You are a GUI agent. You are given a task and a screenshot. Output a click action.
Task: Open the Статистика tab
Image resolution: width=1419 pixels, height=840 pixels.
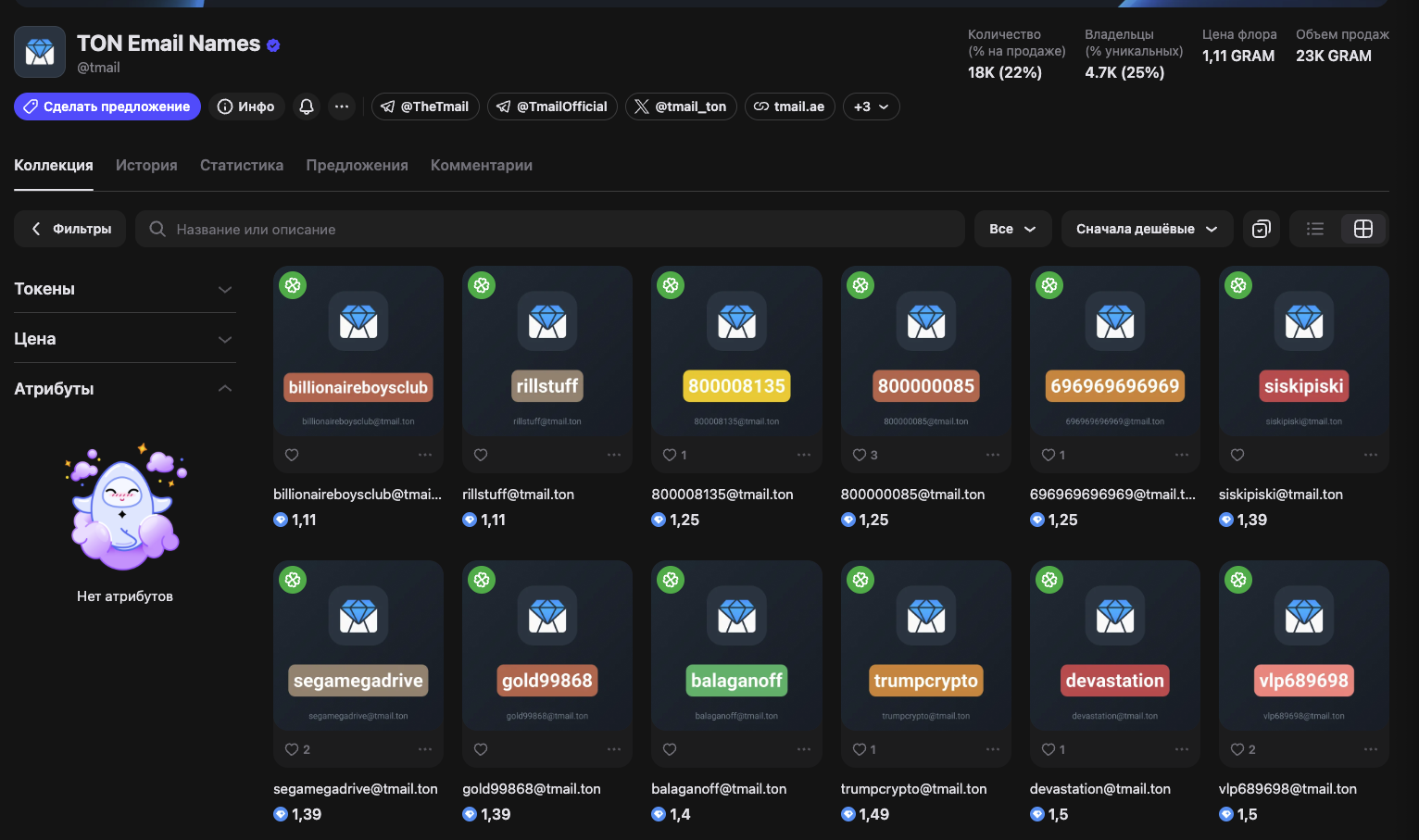click(x=242, y=165)
